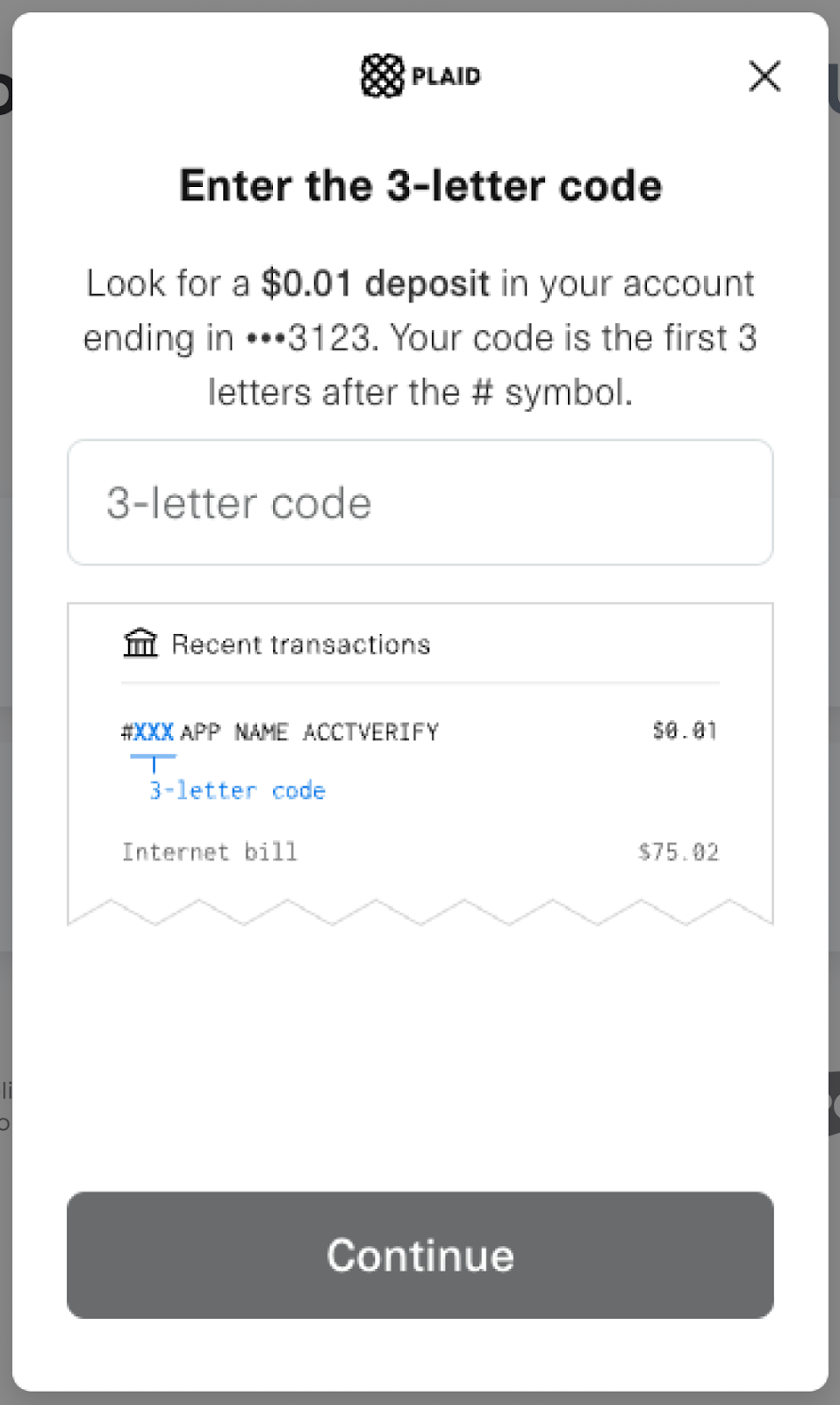This screenshot has width=840, height=1405.
Task: Click the blue "3-letter code" annotation label
Action: pos(237,791)
